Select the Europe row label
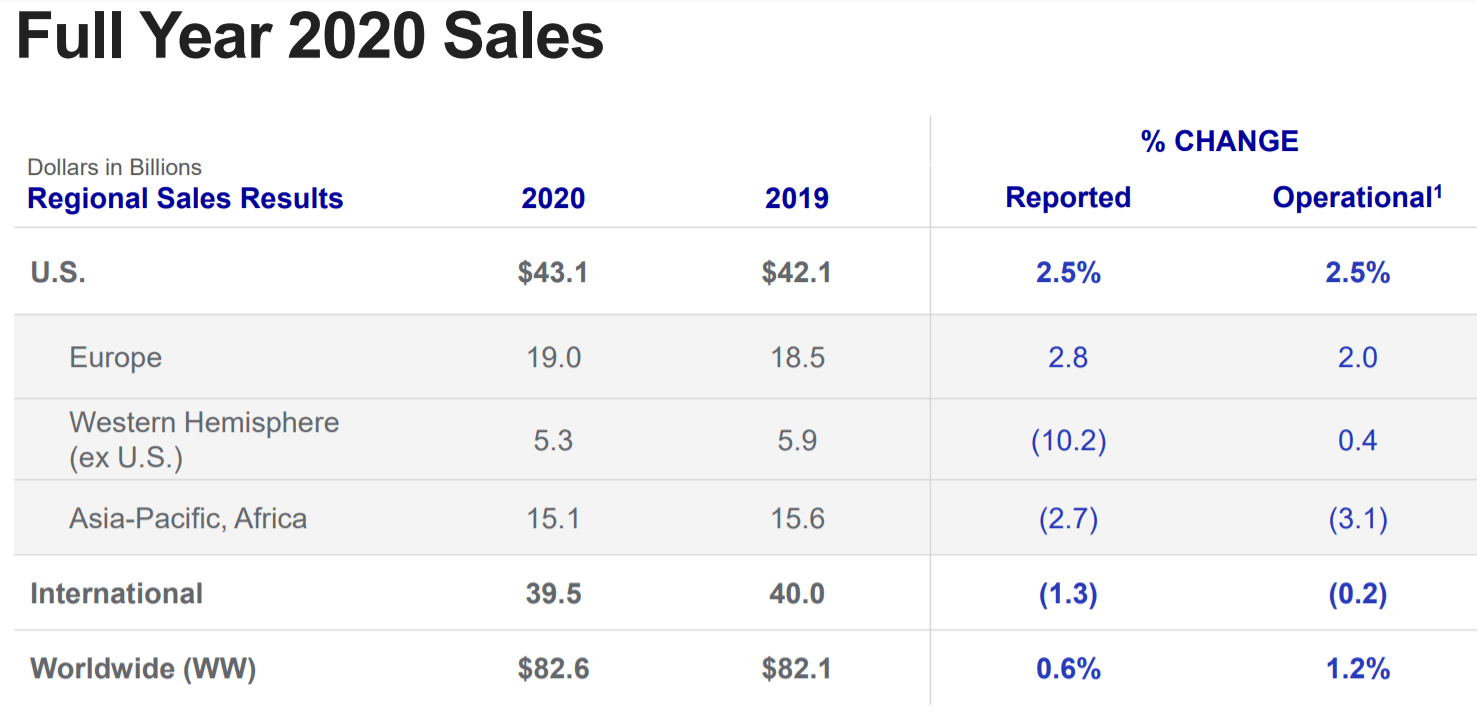Image resolution: width=1477 pixels, height=714 pixels. (x=115, y=357)
